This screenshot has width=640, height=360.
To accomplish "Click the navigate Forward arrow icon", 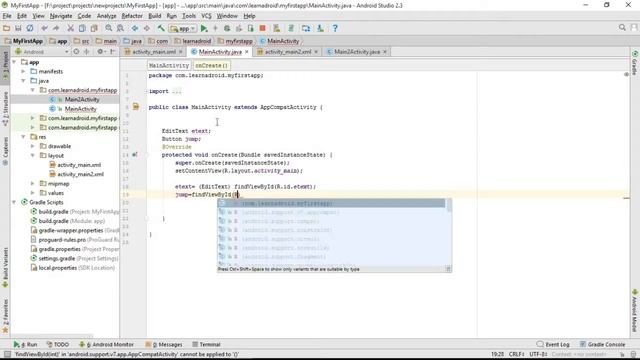I will (147, 28).
